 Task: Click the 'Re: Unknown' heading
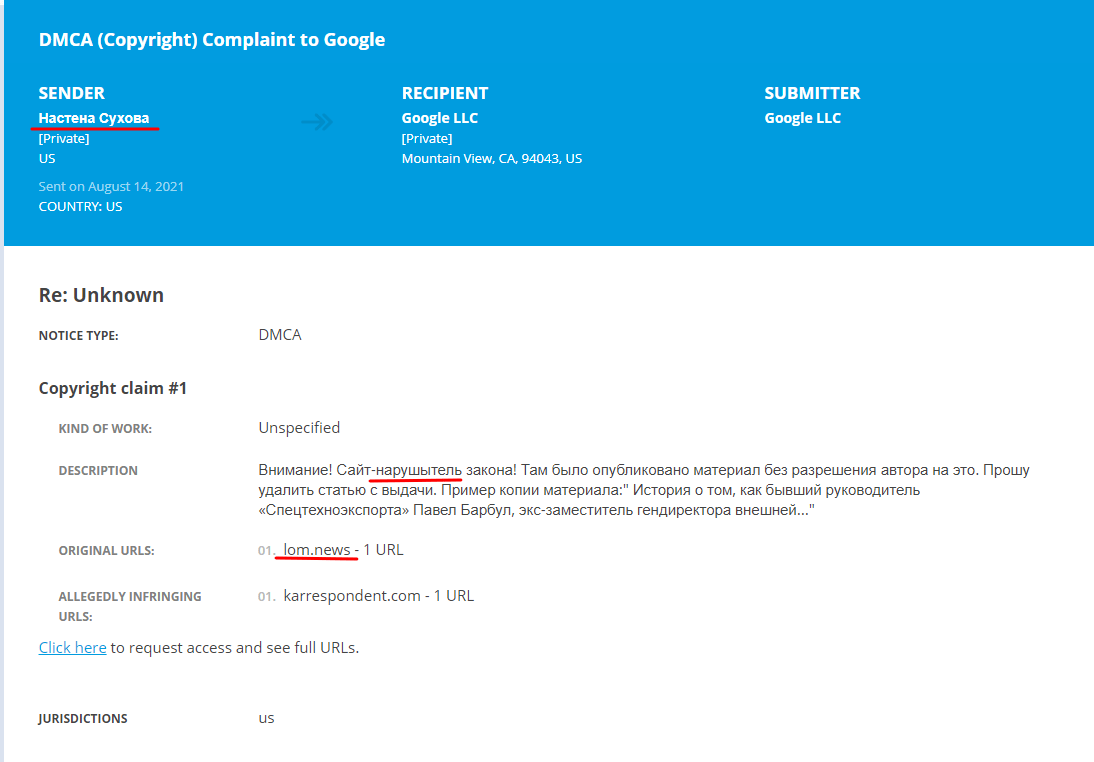[x=101, y=295]
